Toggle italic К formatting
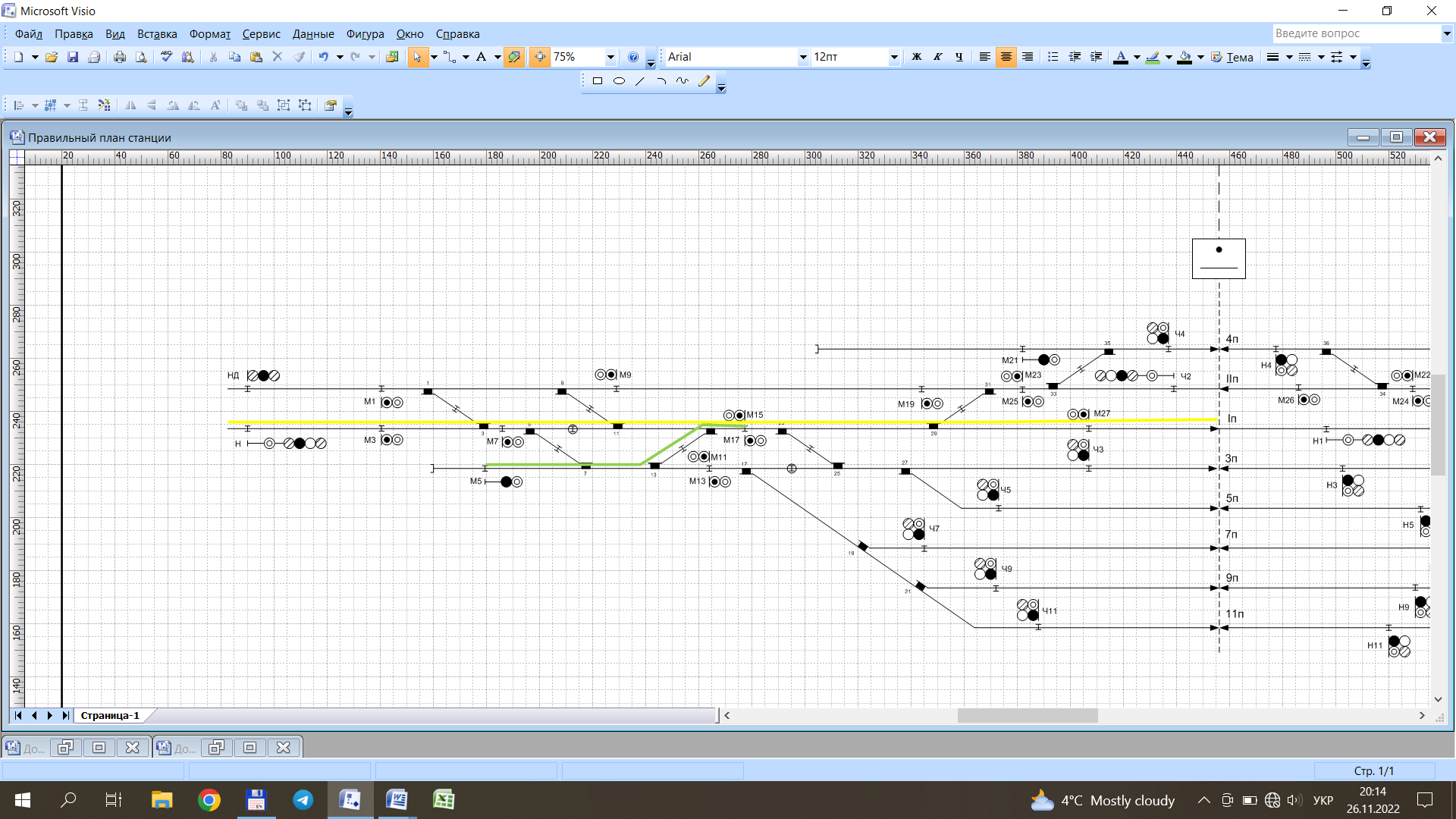This screenshot has height=819, width=1456. [x=938, y=57]
